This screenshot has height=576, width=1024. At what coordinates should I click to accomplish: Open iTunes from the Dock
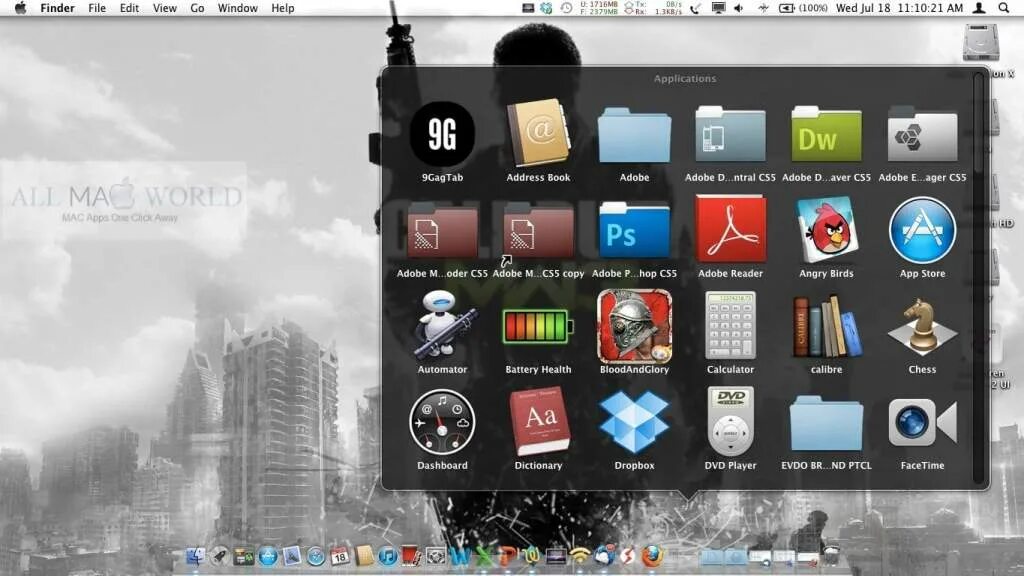click(387, 556)
